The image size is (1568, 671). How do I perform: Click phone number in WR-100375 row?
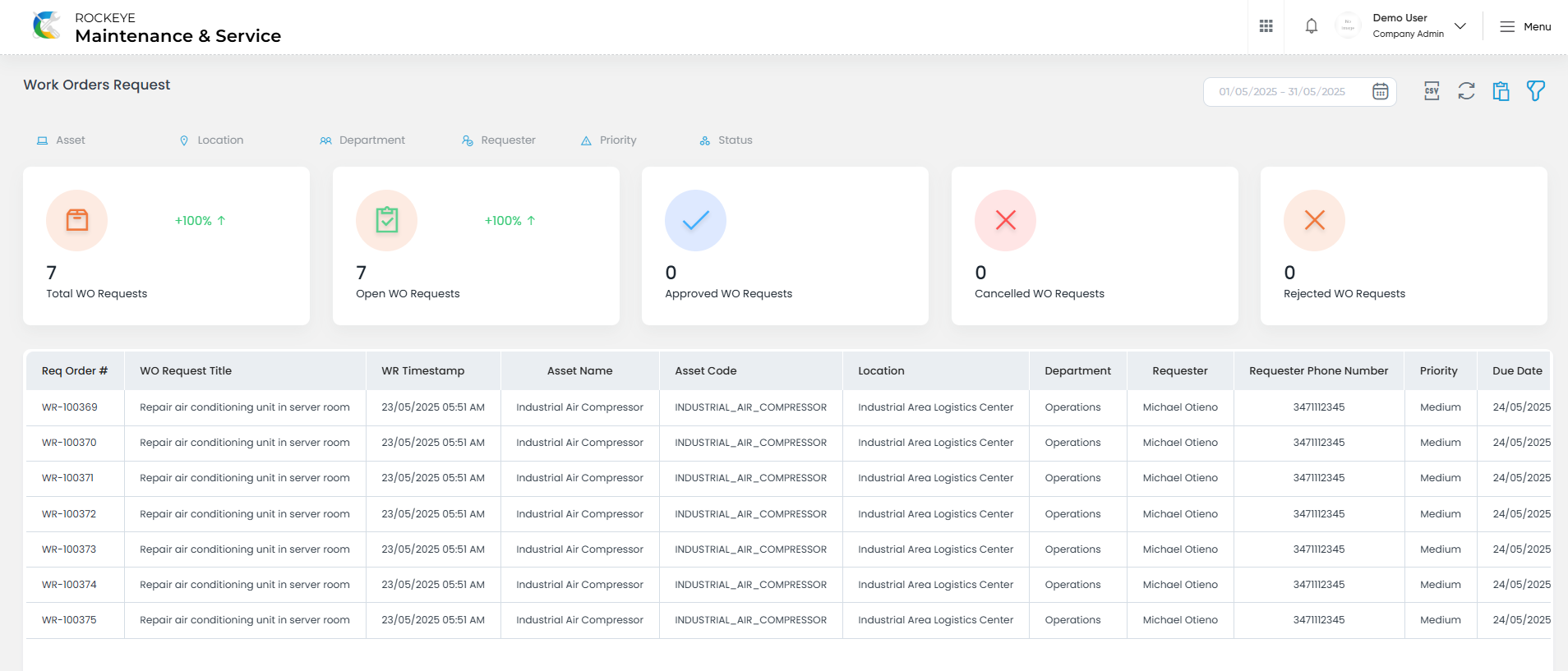(x=1319, y=620)
